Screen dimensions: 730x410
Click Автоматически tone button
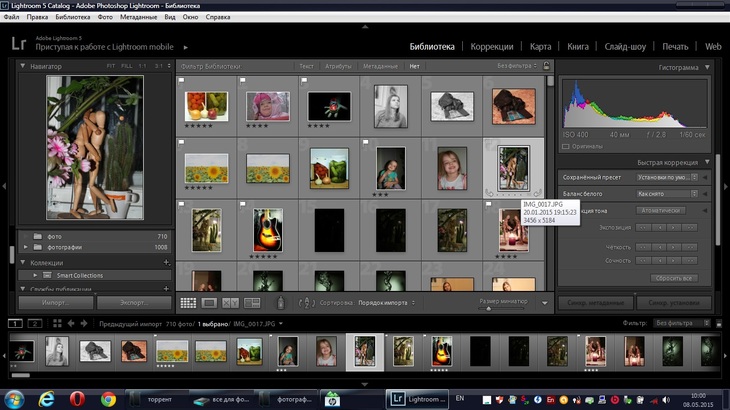pyautogui.click(x=660, y=210)
